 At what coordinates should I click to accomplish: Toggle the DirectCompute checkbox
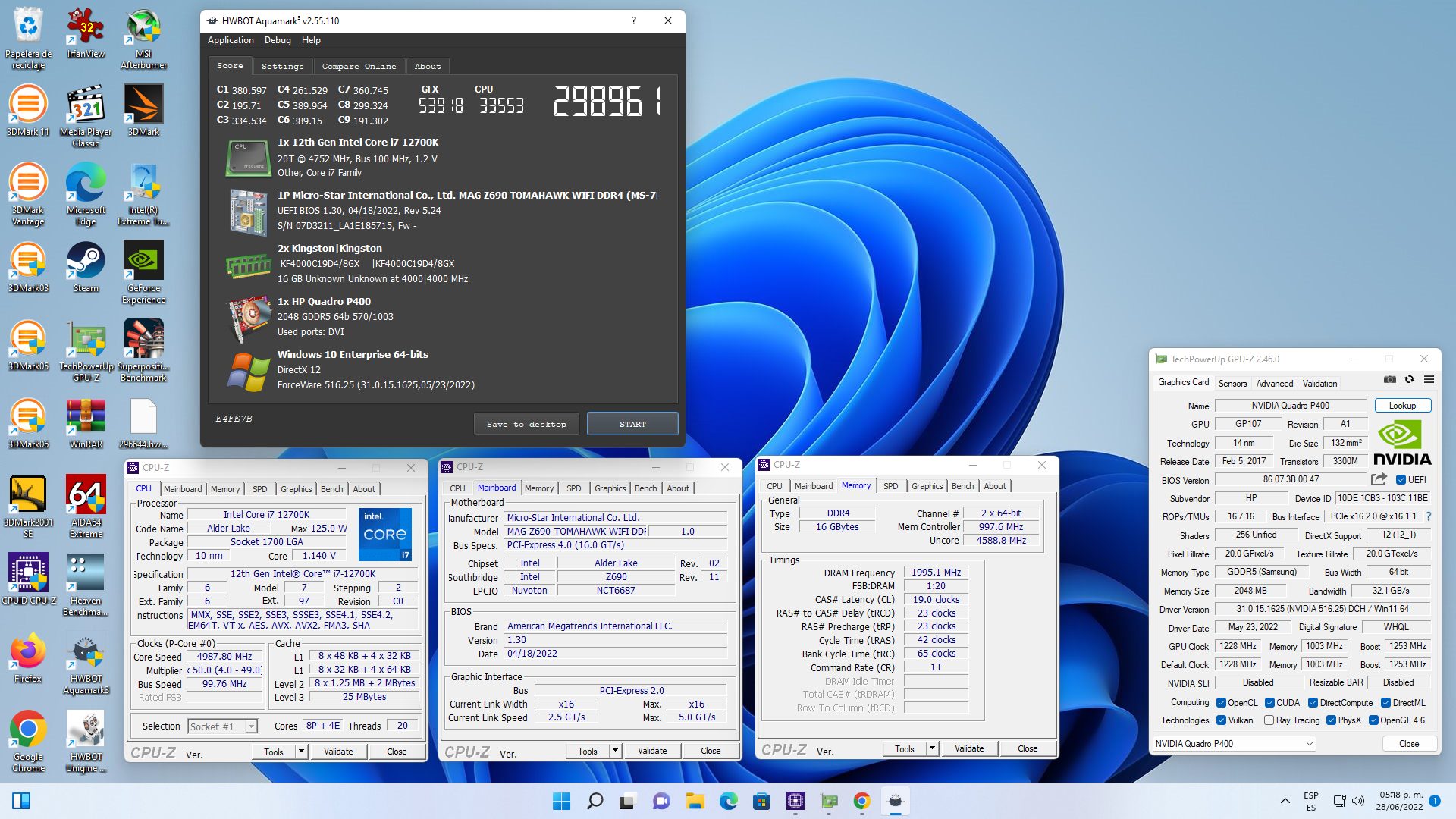(x=1313, y=703)
